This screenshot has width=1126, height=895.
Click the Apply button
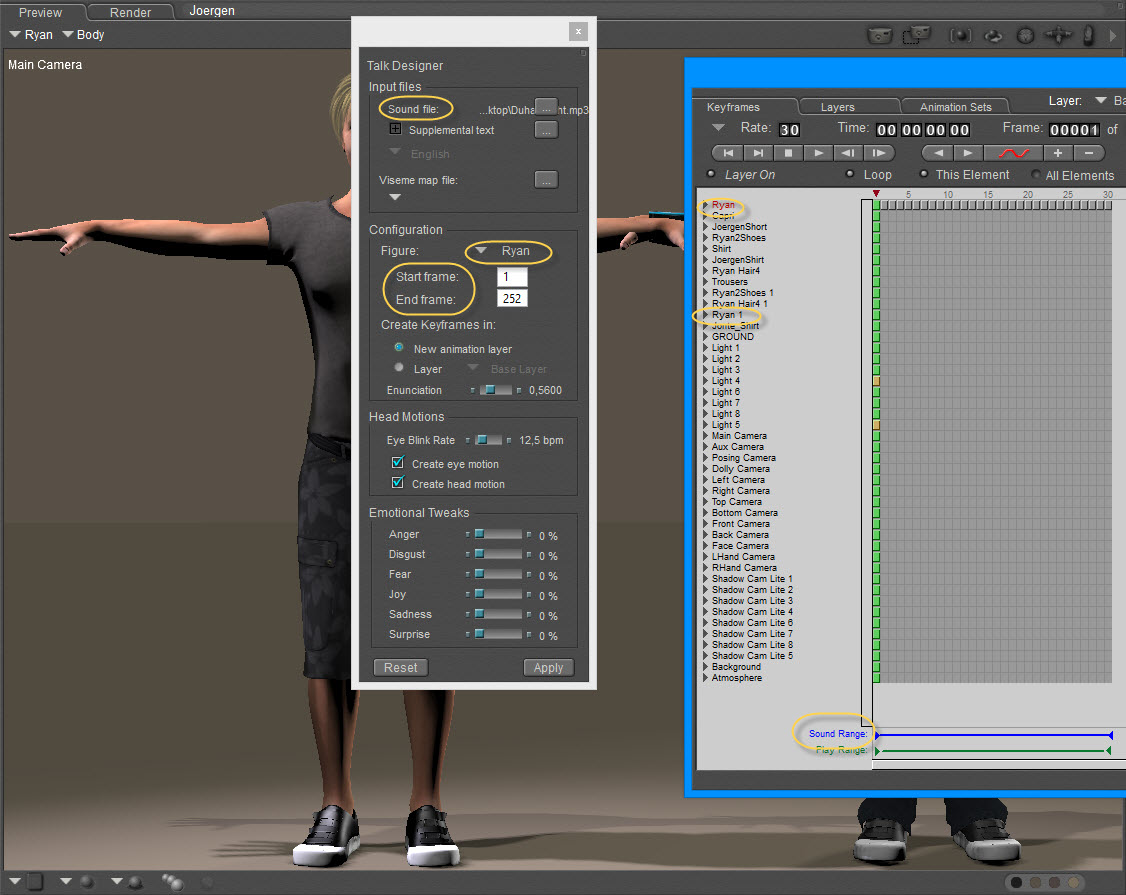click(548, 668)
